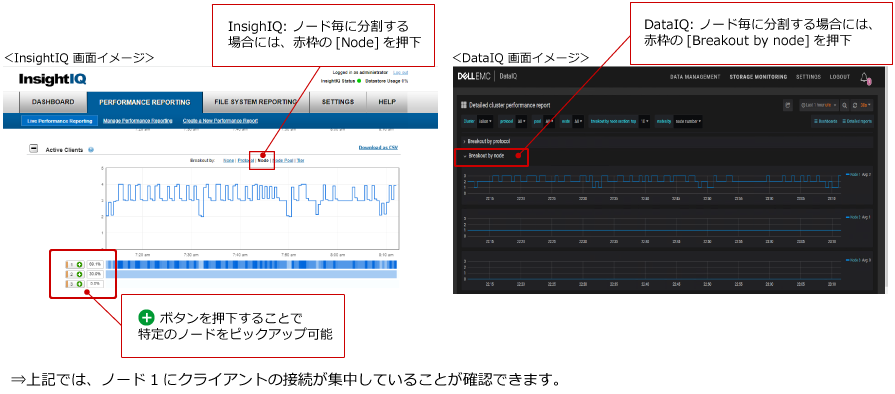Viewport: 895px width, 394px height.
Task: Select Live Performance Reporting
Action: tap(59, 121)
